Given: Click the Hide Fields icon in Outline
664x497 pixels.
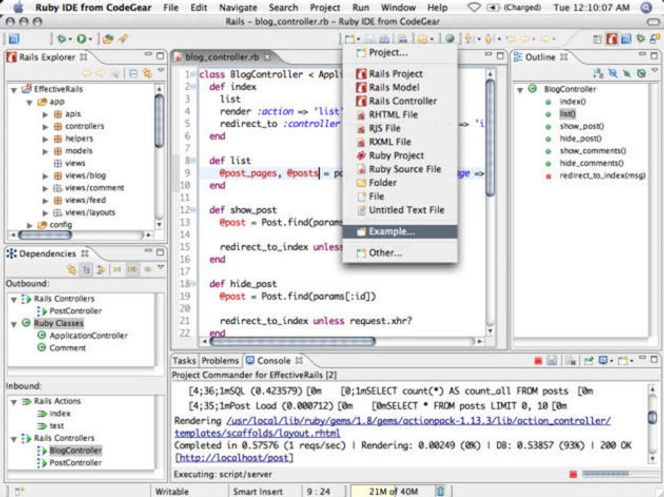Looking at the screenshot, I should [x=612, y=73].
